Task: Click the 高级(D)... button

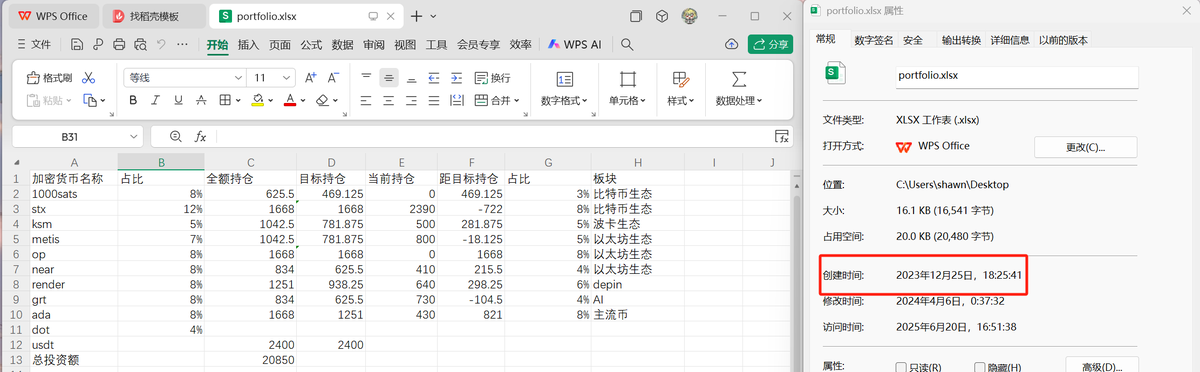Action: 1102,366
